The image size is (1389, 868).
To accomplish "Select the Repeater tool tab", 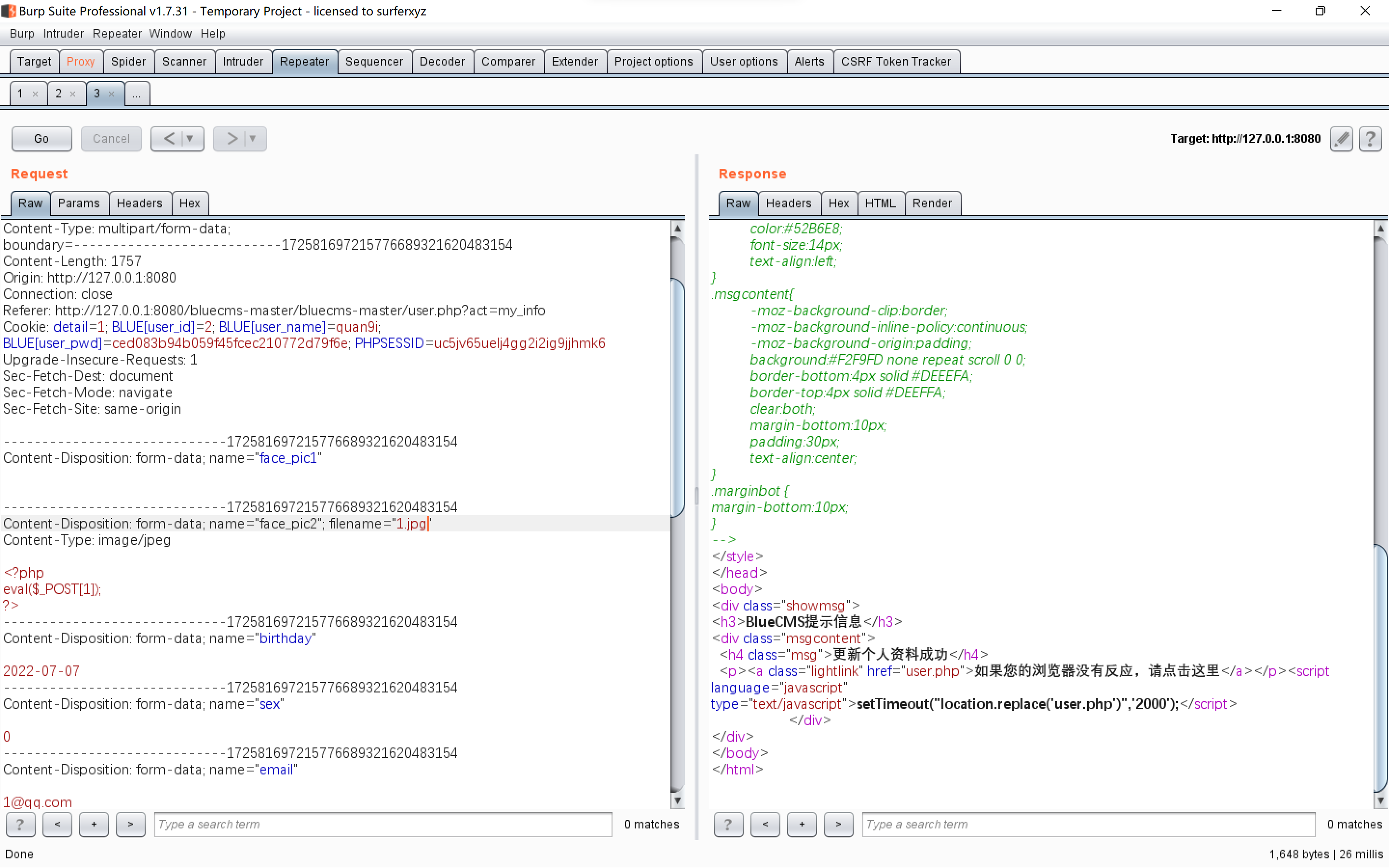I will pyautogui.click(x=305, y=61).
